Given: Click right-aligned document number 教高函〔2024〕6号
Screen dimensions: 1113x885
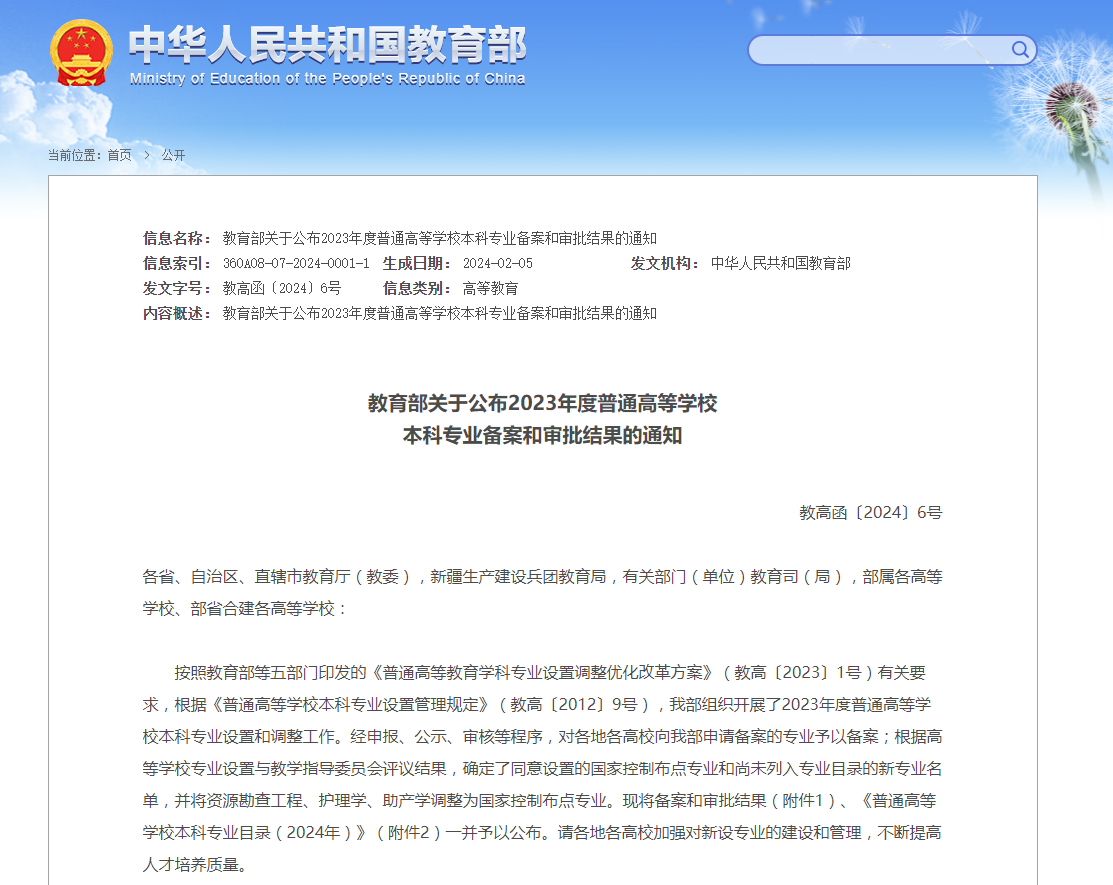Looking at the screenshot, I should [x=870, y=513].
